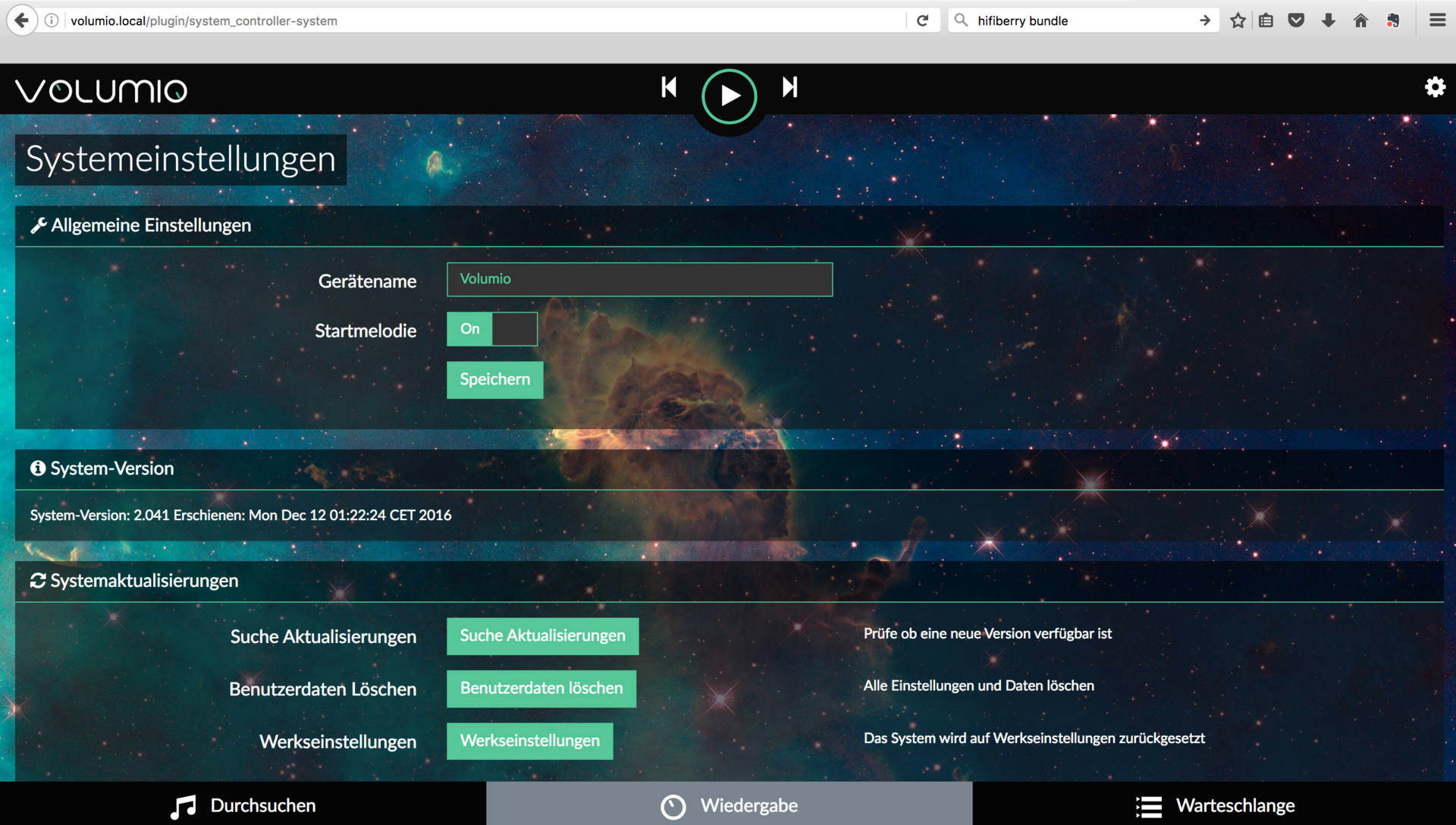
Task: Toggle the Startmelodie switch off
Action: click(492, 329)
